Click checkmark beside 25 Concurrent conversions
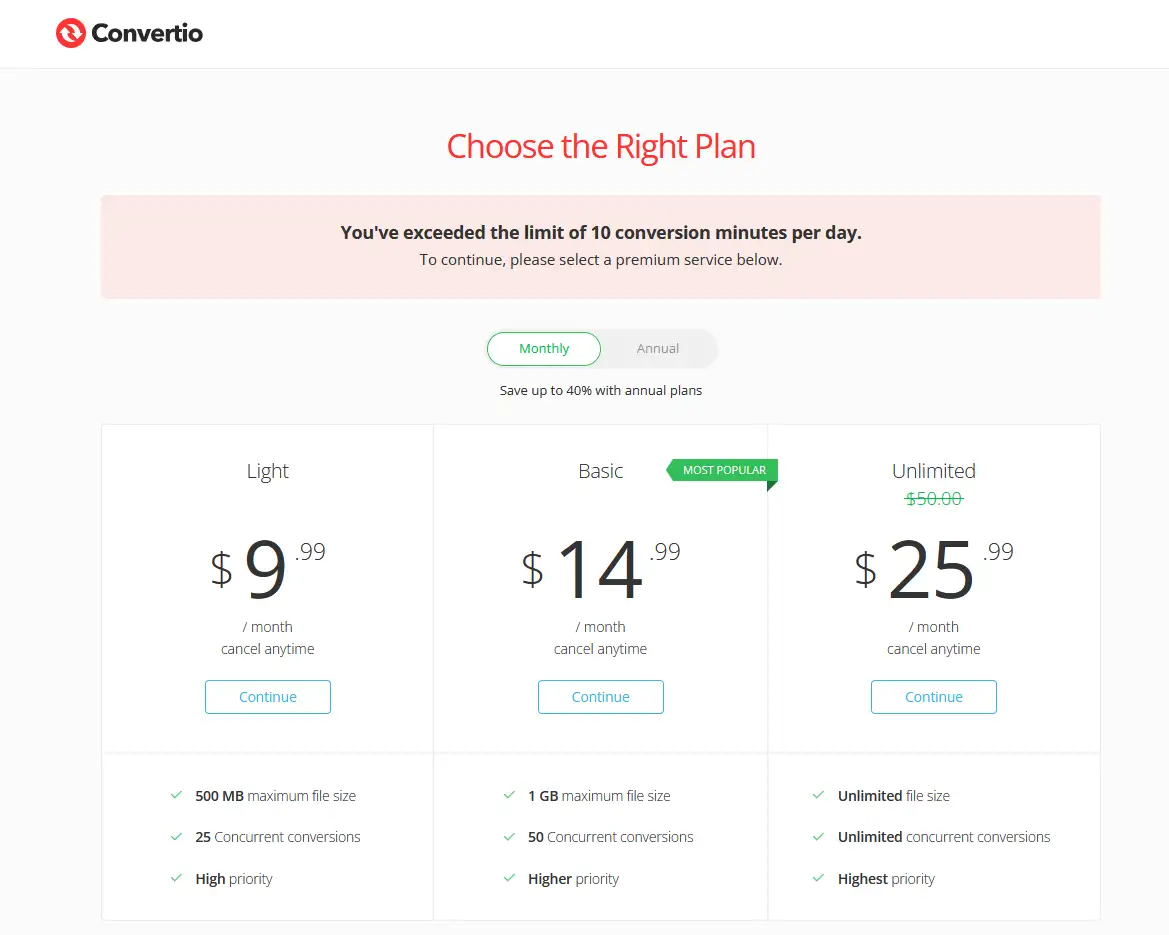 click(177, 837)
